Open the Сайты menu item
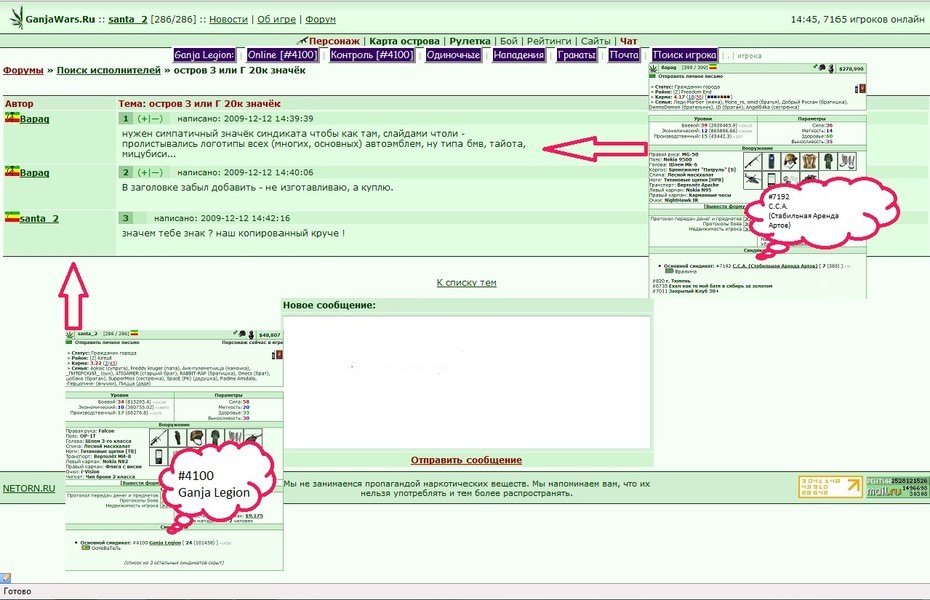This screenshot has width=930, height=600. [x=595, y=41]
